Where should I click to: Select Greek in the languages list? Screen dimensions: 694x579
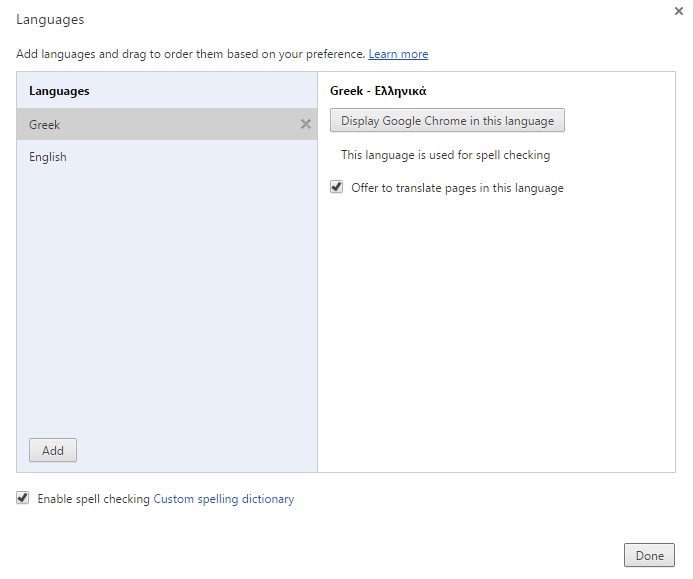(x=167, y=124)
